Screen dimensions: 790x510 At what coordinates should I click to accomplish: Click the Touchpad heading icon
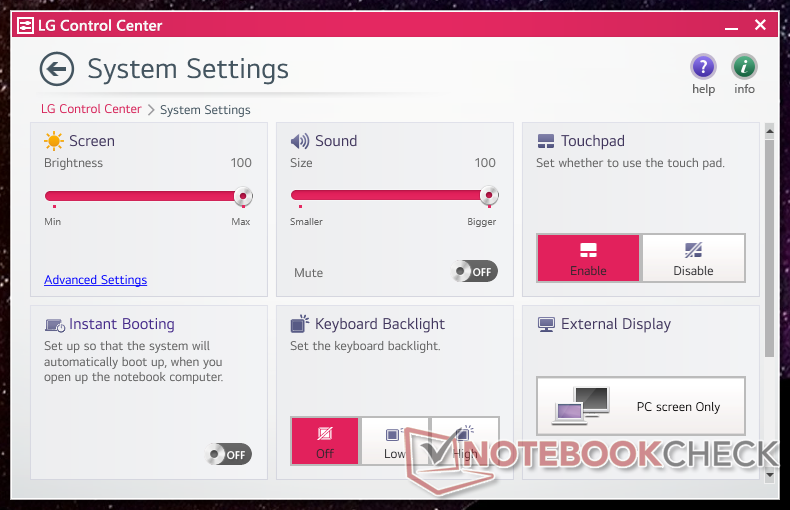(x=546, y=141)
